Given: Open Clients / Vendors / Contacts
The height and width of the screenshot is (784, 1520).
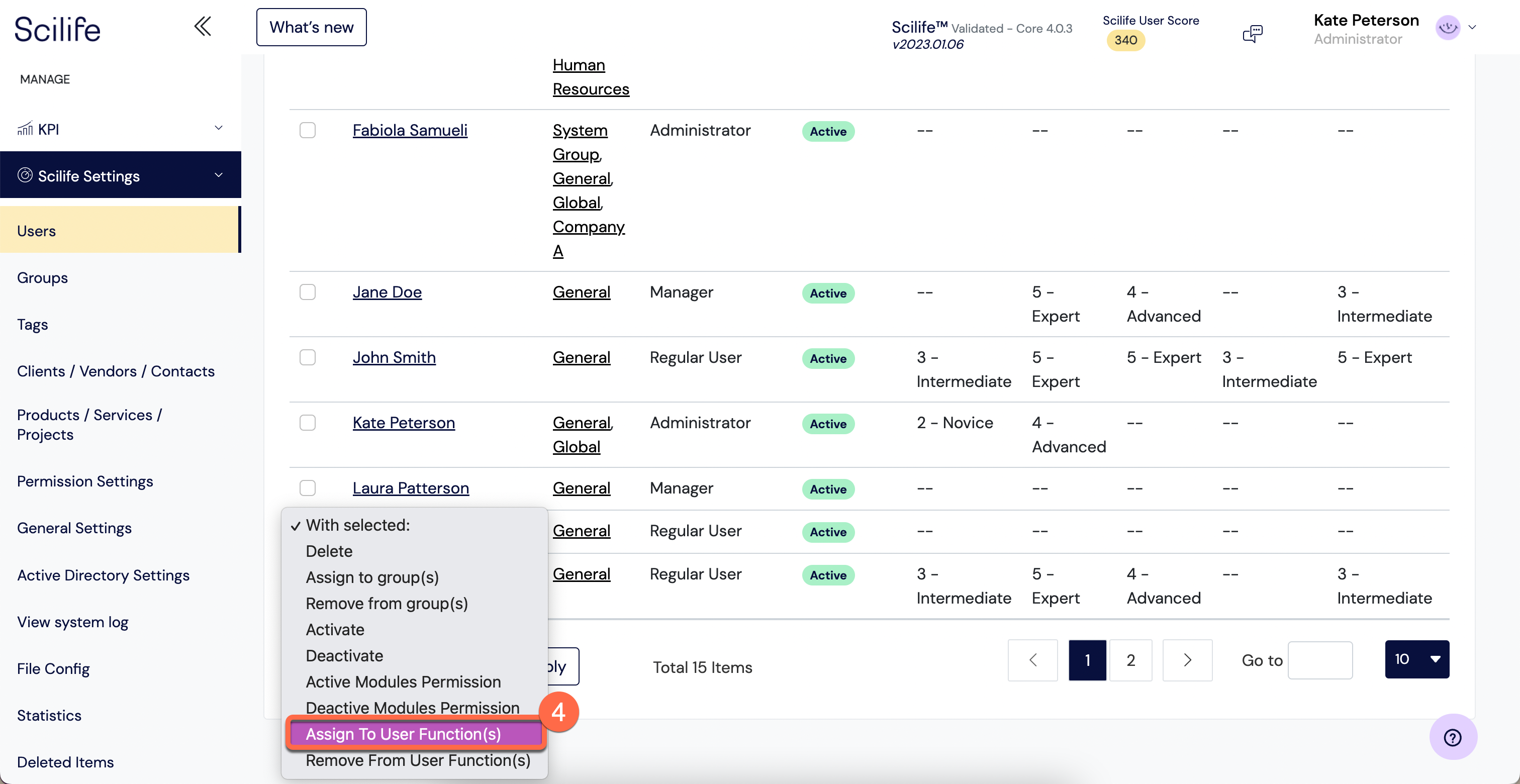Looking at the screenshot, I should pyautogui.click(x=116, y=371).
